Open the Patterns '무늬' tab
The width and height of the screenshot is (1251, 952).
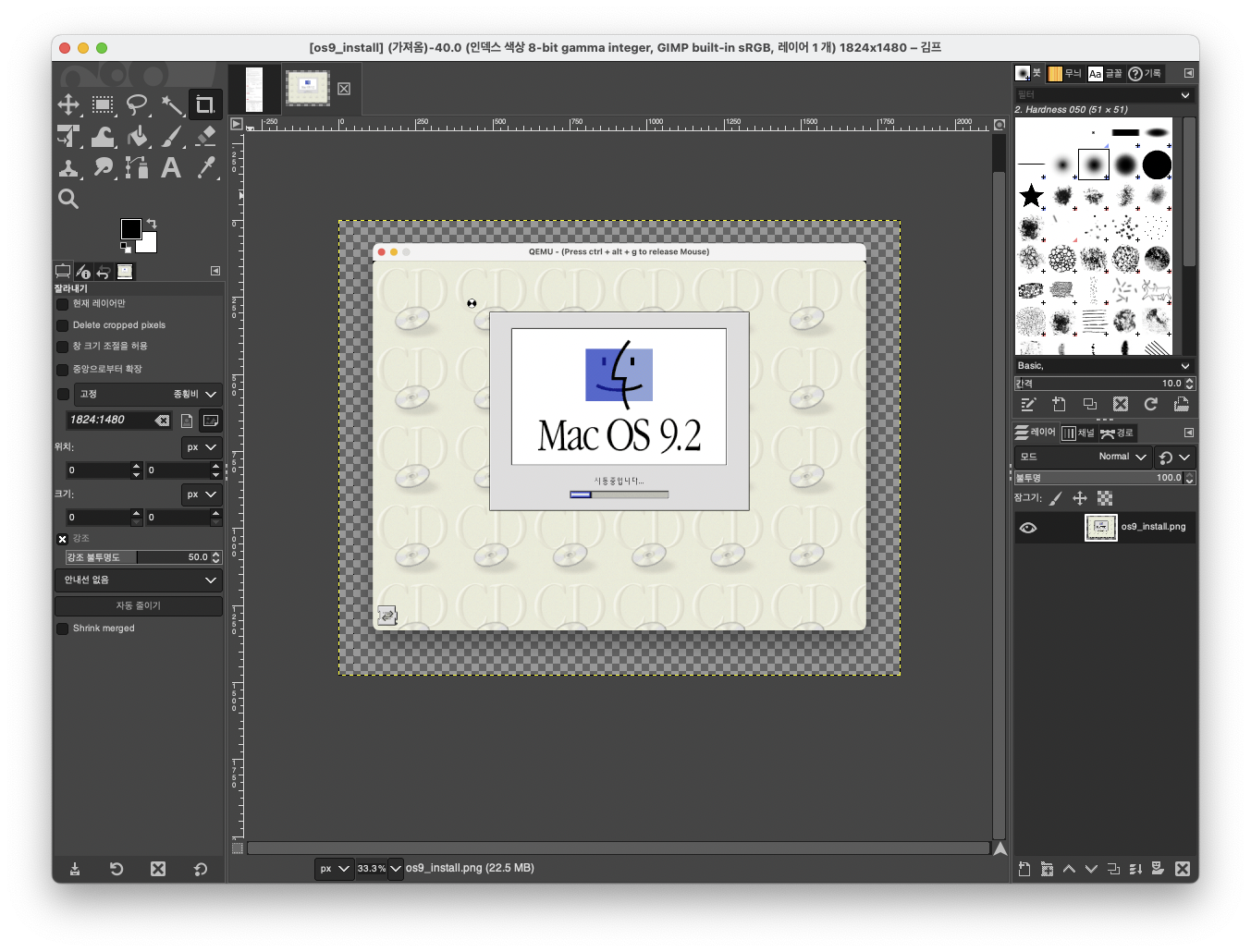[1064, 73]
